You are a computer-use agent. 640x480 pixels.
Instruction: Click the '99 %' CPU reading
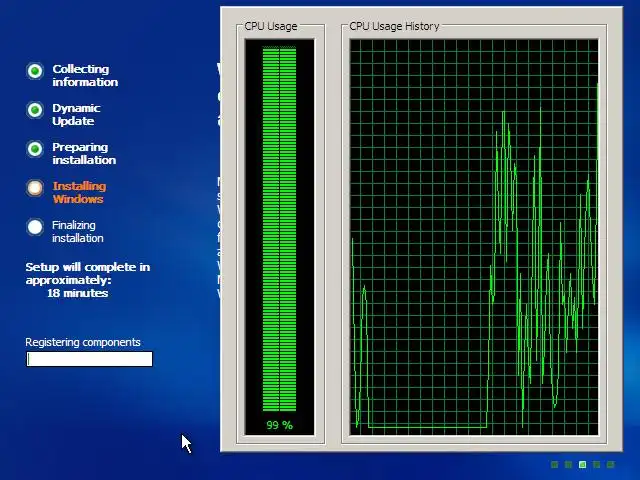[x=280, y=425]
